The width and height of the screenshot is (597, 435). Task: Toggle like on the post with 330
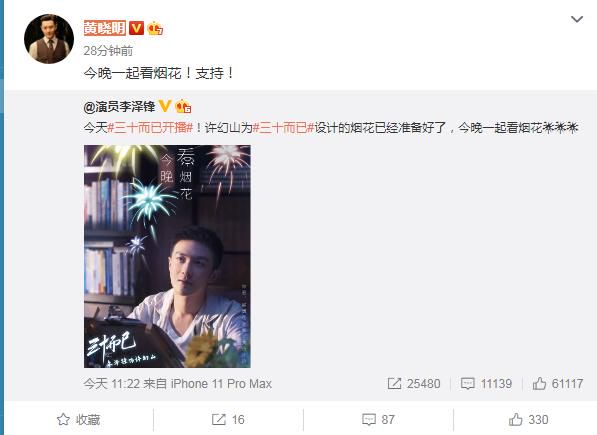click(528, 419)
